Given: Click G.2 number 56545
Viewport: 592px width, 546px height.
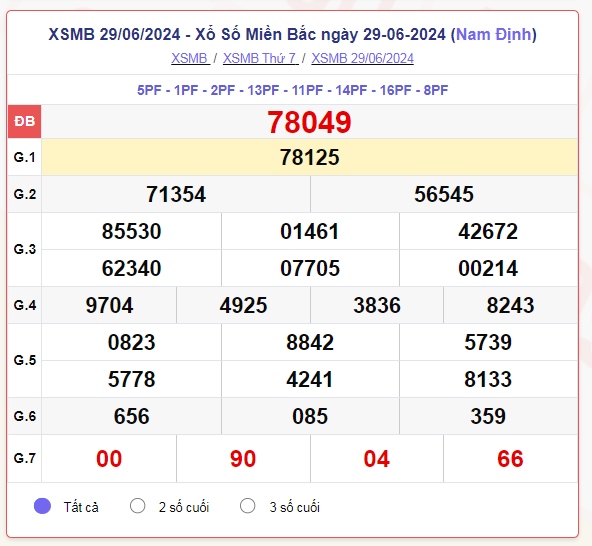Looking at the screenshot, I should 444,194.
